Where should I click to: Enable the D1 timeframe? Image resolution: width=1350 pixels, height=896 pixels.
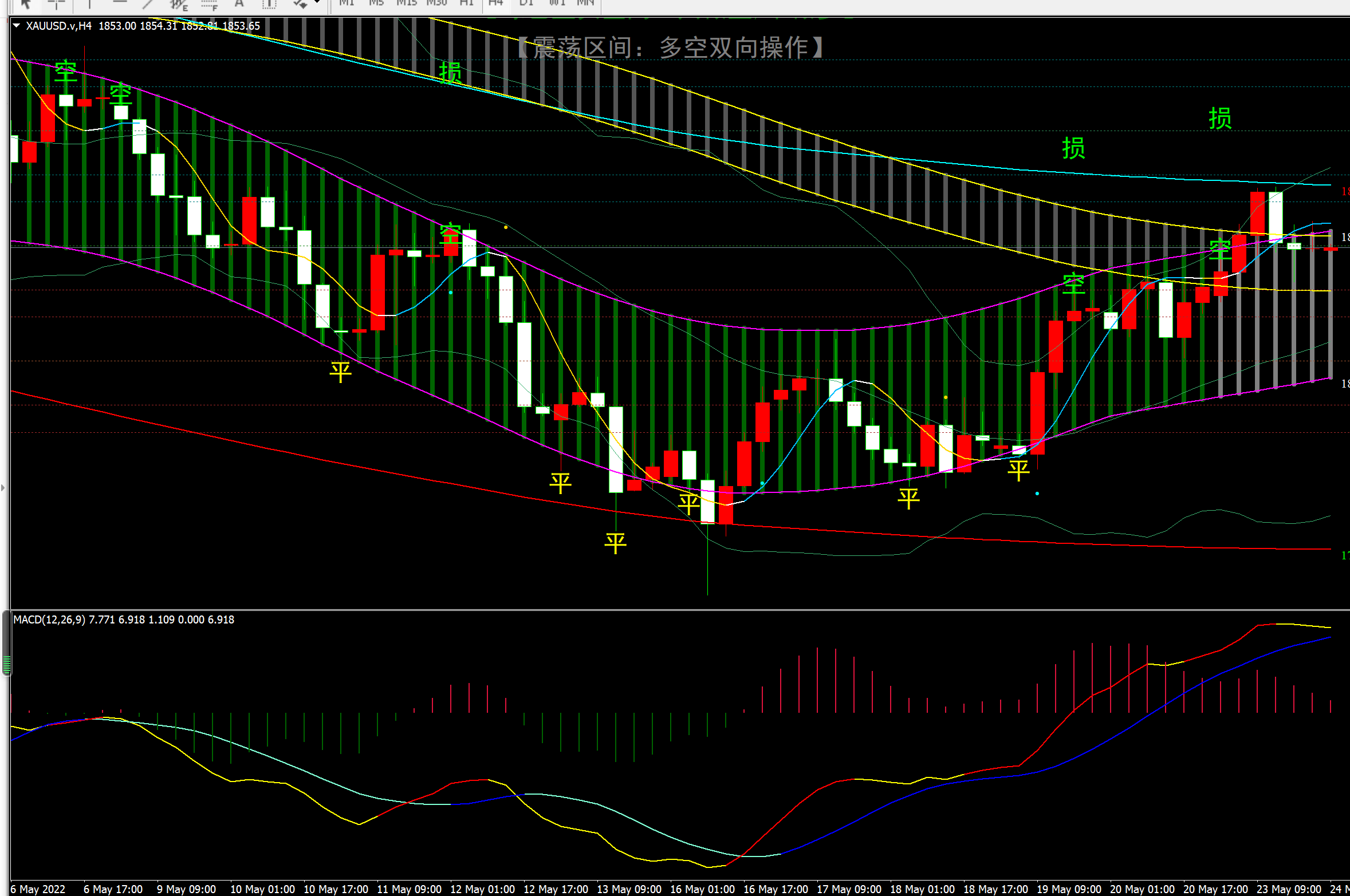(526, 3)
